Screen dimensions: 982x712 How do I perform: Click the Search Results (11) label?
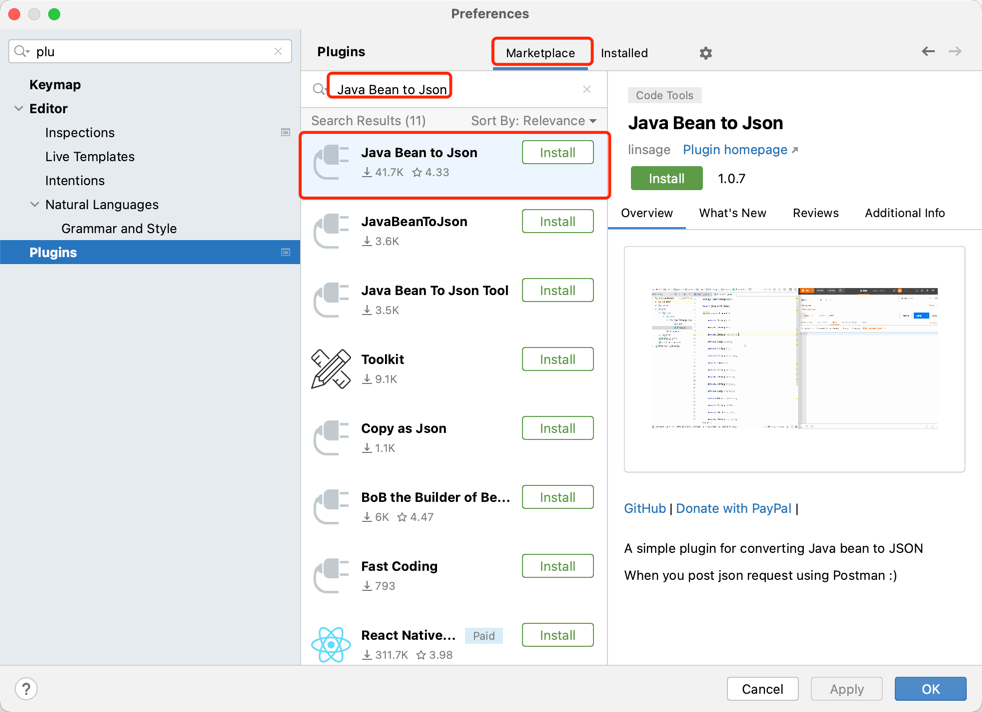368,121
